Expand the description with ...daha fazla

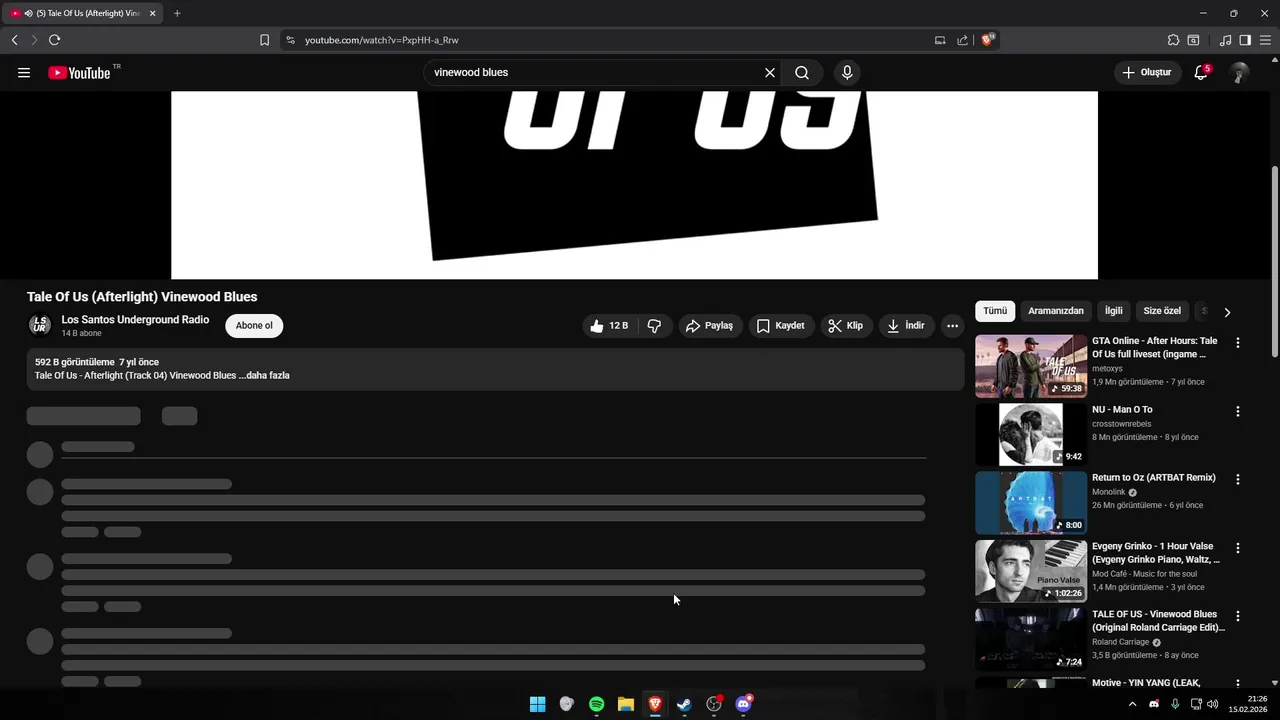click(264, 376)
